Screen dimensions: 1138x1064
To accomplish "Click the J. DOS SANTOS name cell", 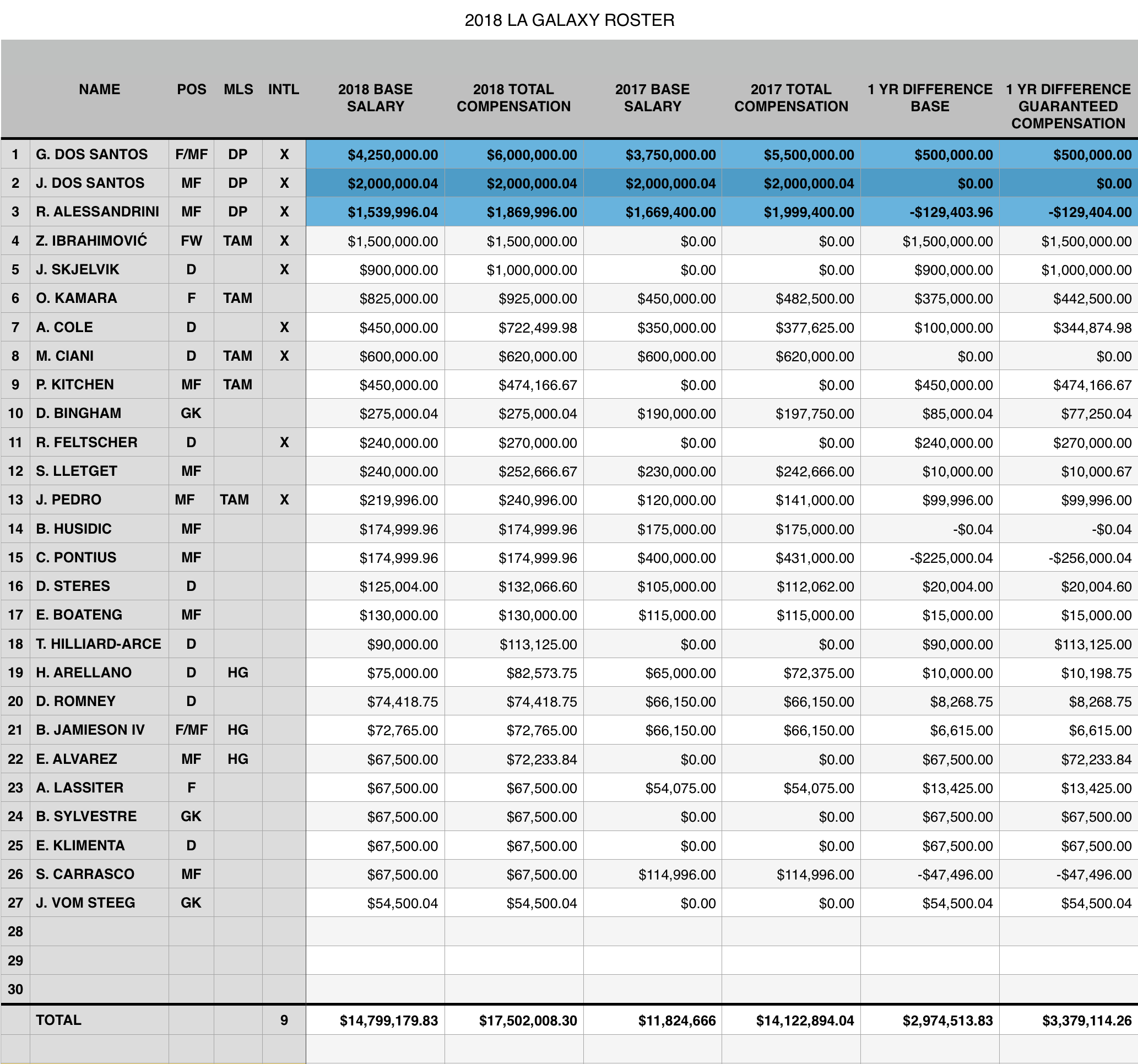I will click(x=100, y=183).
